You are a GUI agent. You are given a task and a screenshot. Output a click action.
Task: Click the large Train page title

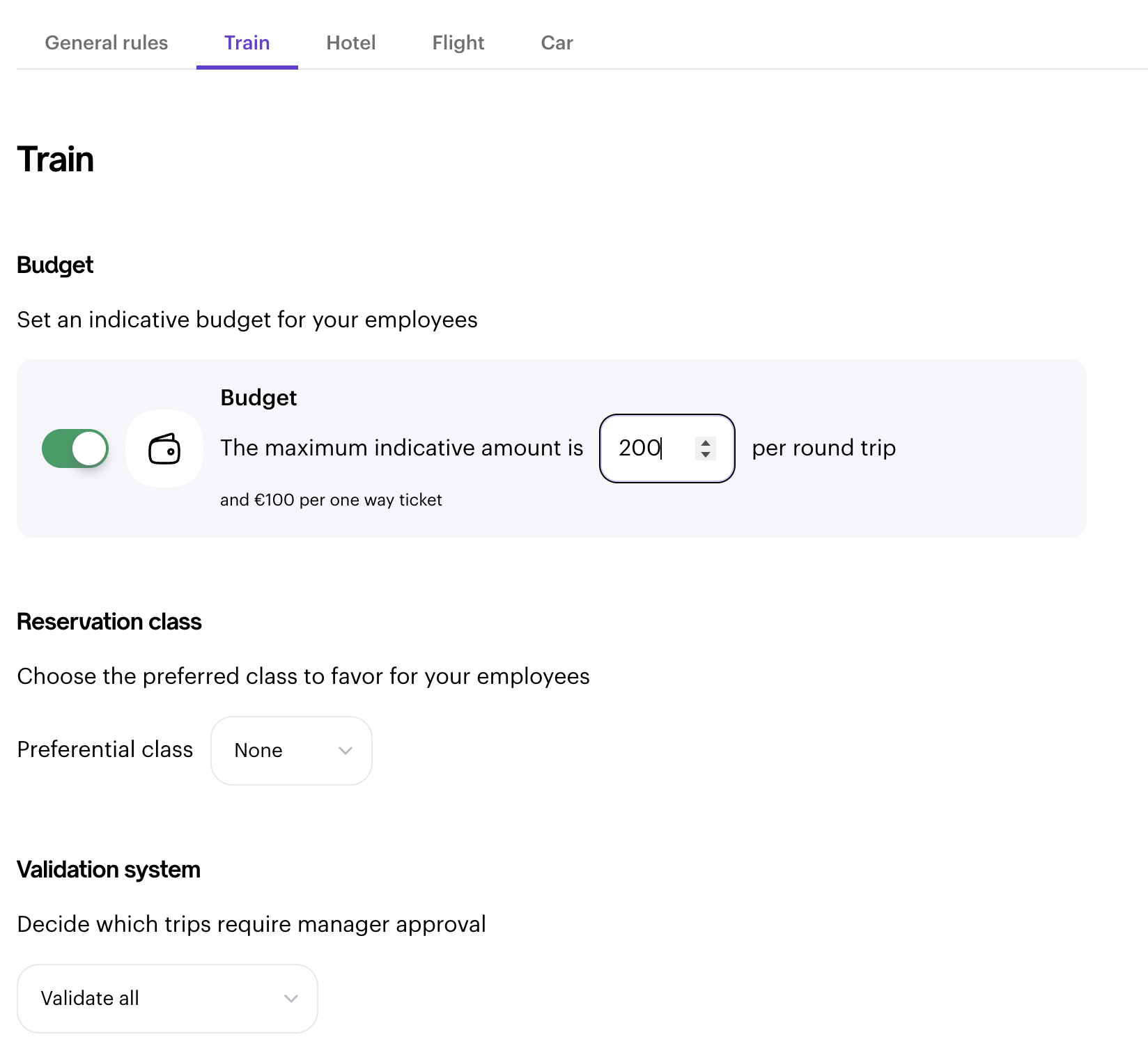(x=56, y=159)
